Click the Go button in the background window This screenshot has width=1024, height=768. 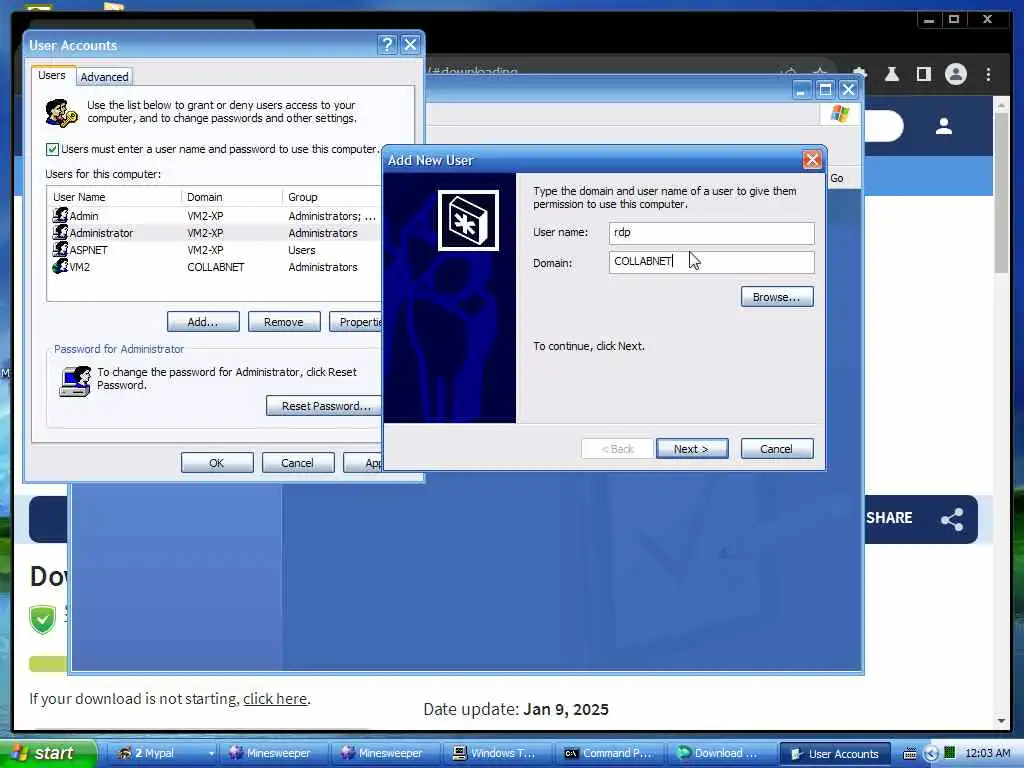837,178
